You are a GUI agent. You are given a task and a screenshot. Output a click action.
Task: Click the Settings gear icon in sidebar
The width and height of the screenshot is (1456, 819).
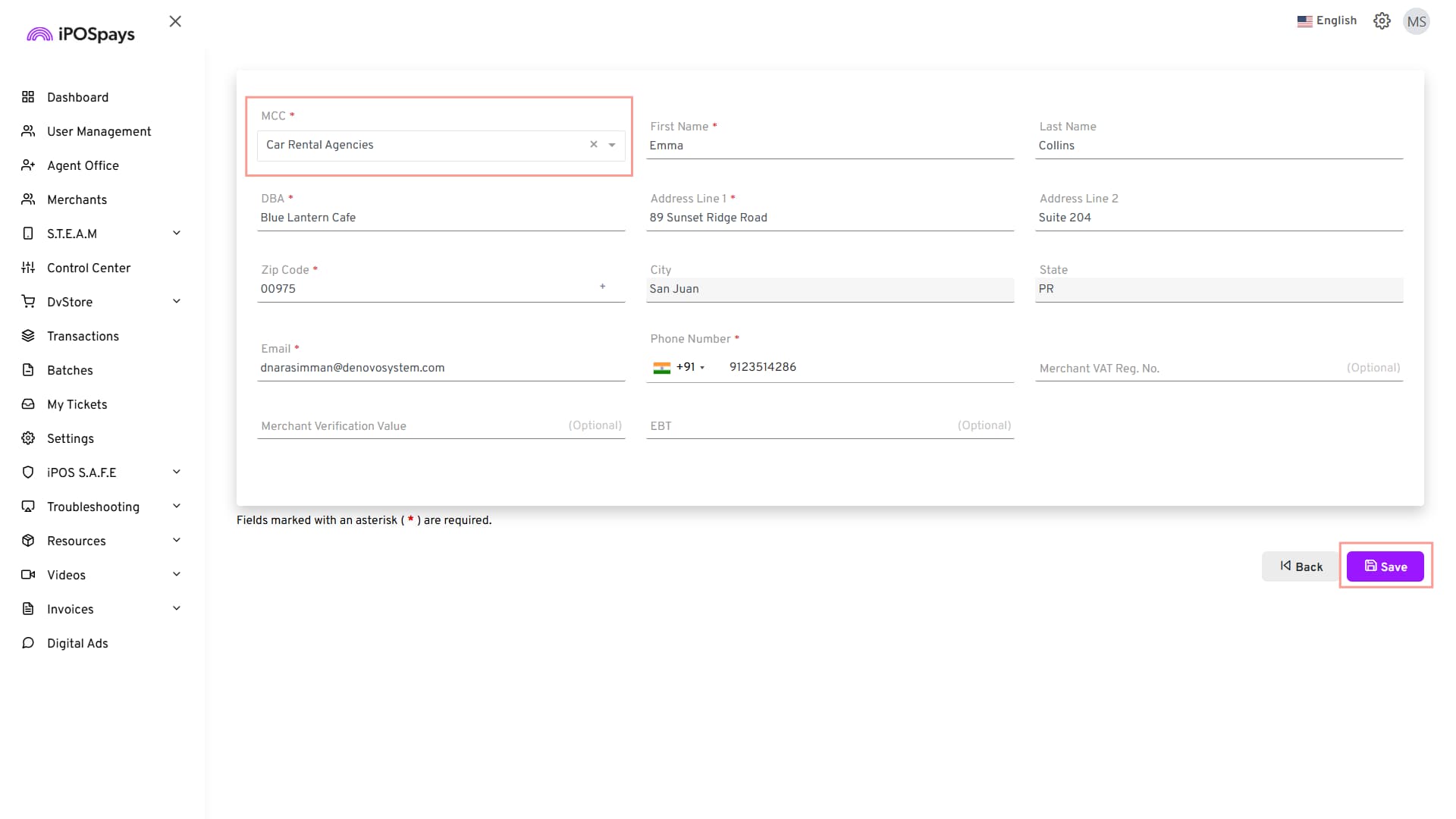[28, 438]
